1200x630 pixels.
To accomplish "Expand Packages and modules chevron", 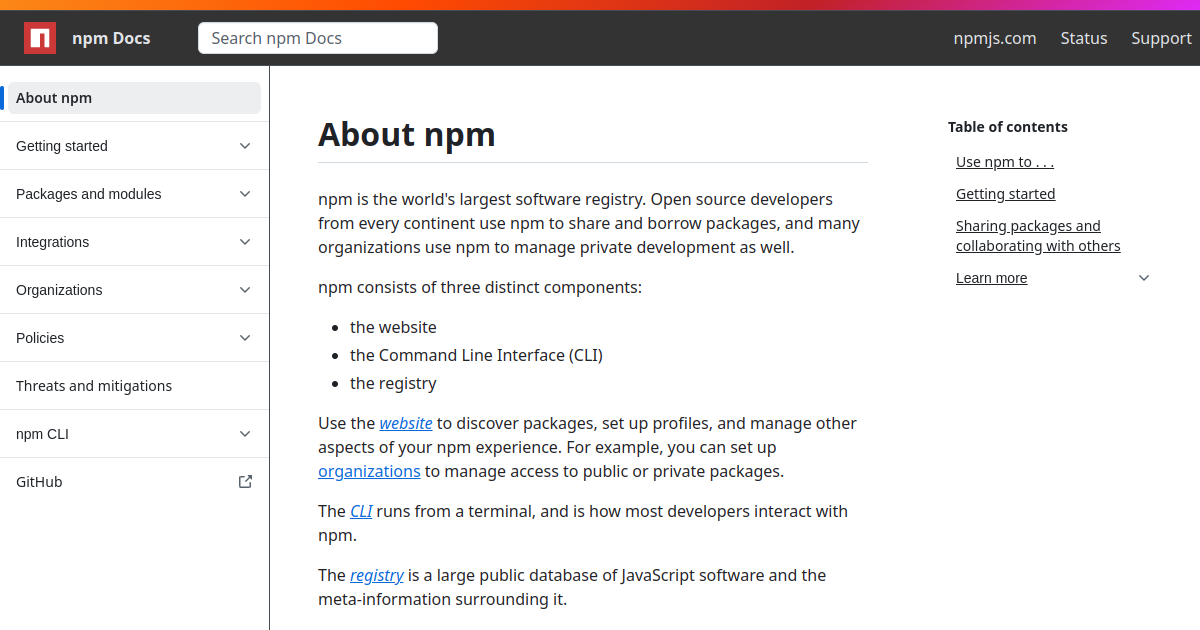I will click(x=245, y=194).
